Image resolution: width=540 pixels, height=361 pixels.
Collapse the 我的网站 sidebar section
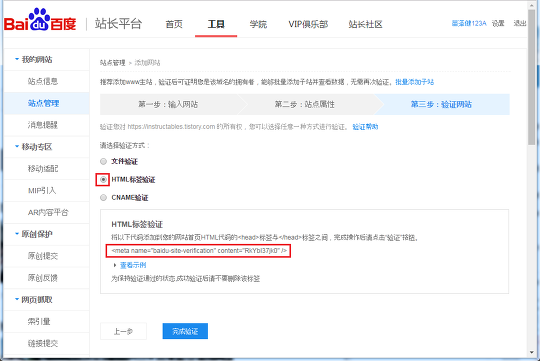point(34,60)
